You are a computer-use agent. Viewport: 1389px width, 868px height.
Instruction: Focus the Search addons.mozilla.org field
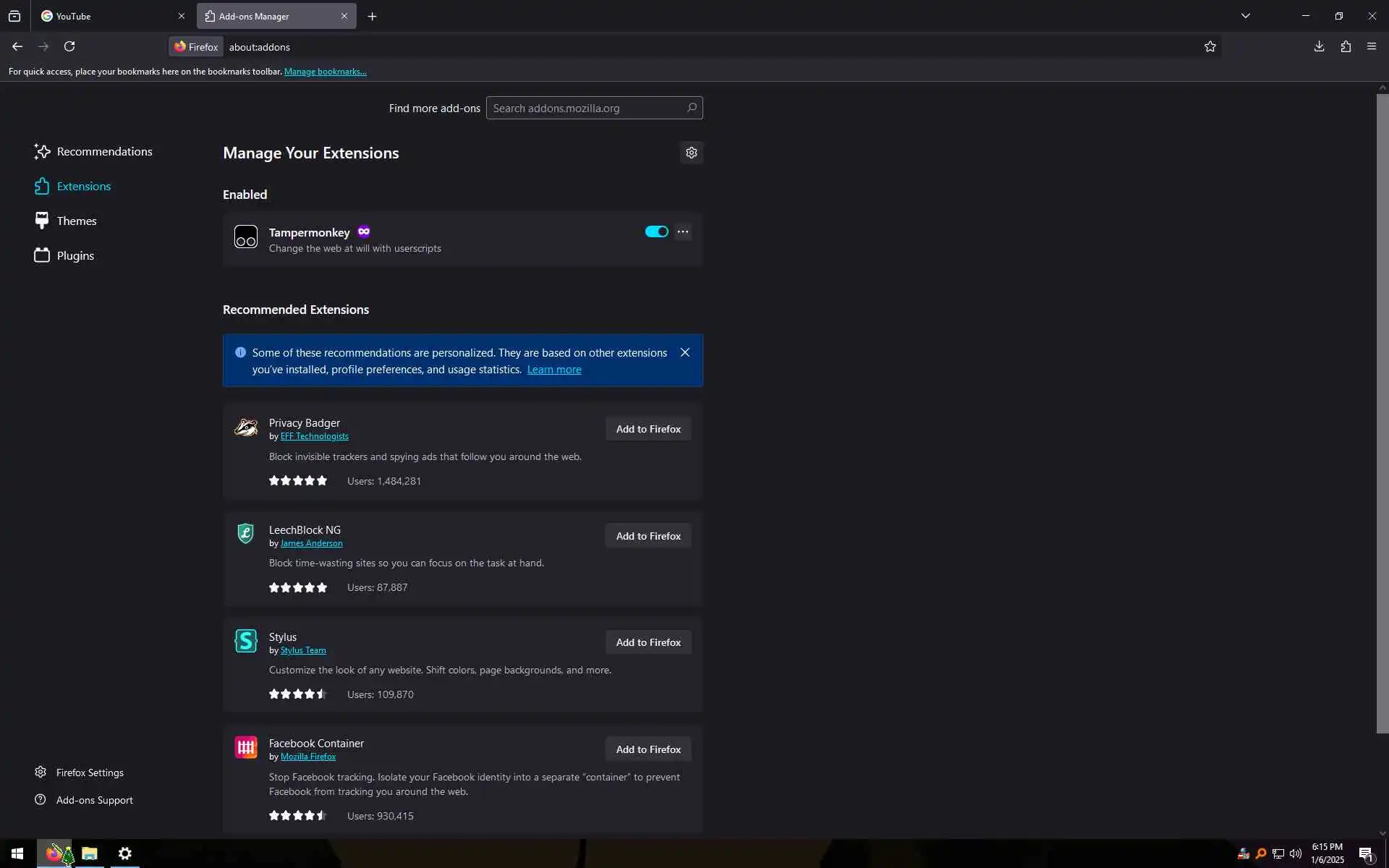pyautogui.click(x=586, y=109)
